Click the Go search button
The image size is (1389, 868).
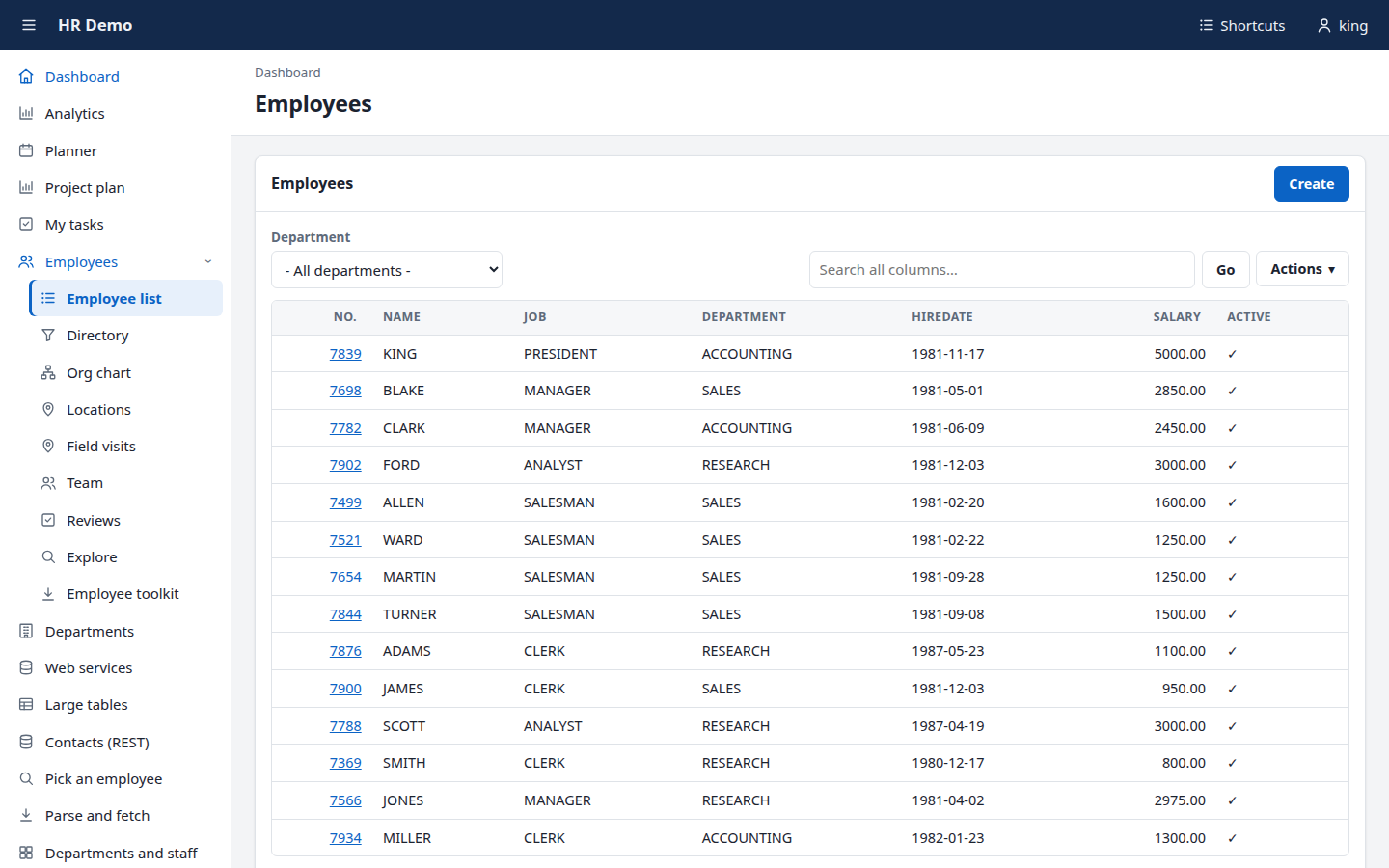[x=1226, y=270]
